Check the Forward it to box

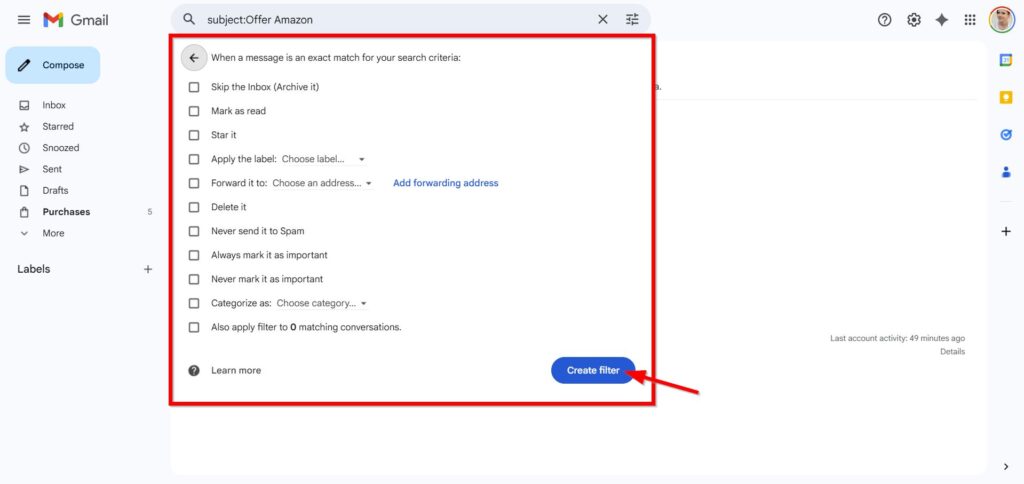pos(194,183)
